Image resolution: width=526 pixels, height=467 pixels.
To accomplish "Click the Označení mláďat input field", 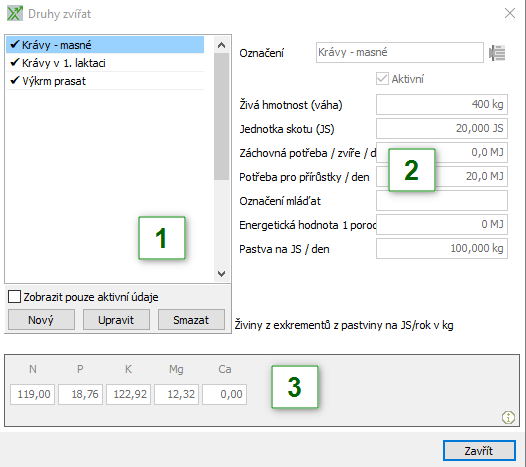I will [442, 201].
